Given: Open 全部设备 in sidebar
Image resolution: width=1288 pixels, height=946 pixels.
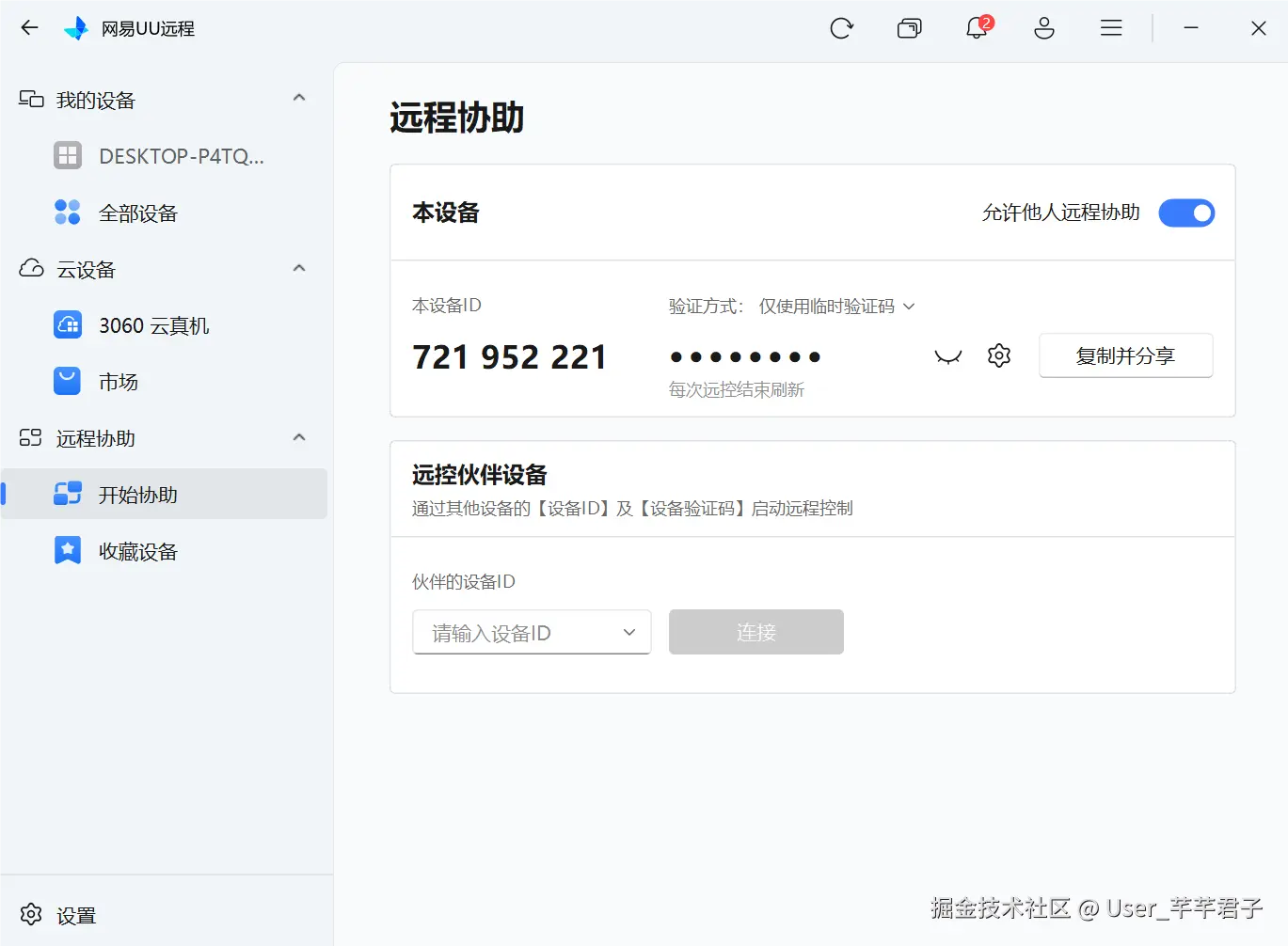Looking at the screenshot, I should [165, 212].
